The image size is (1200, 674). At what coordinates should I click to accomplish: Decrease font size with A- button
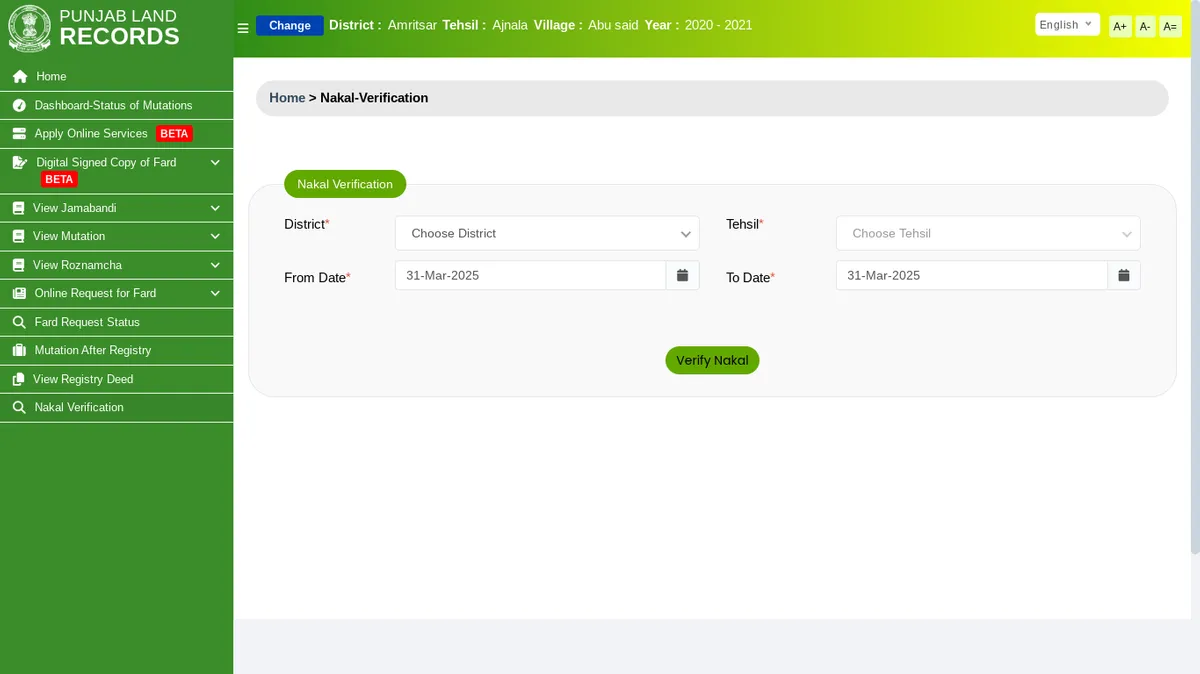1145,27
